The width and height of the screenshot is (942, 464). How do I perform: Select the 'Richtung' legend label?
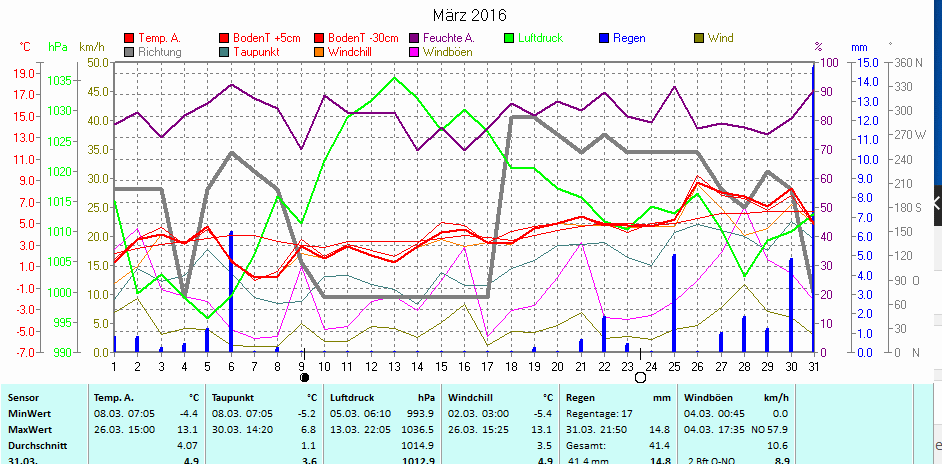pyautogui.click(x=159, y=52)
